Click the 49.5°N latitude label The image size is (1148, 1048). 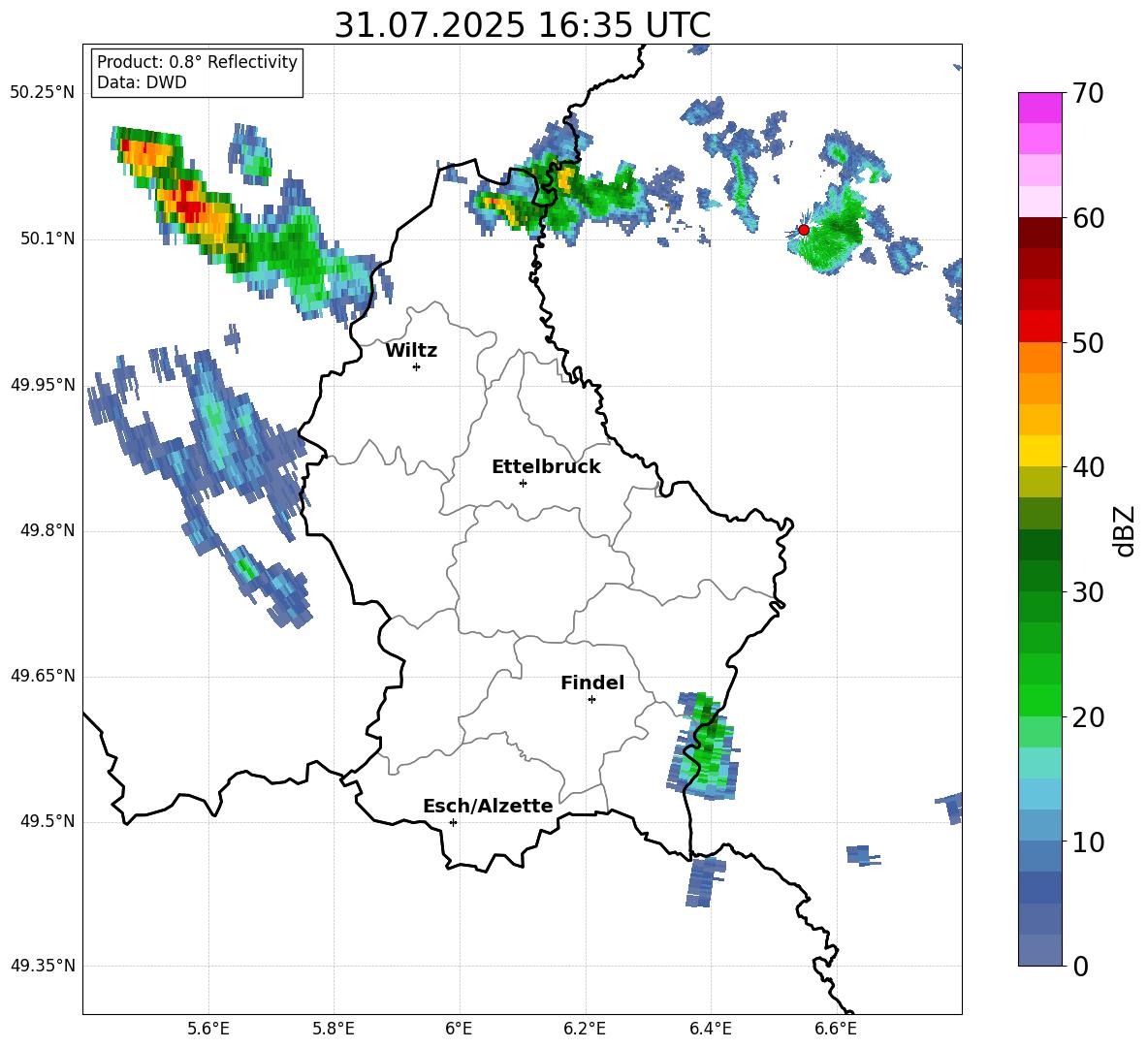[47, 821]
